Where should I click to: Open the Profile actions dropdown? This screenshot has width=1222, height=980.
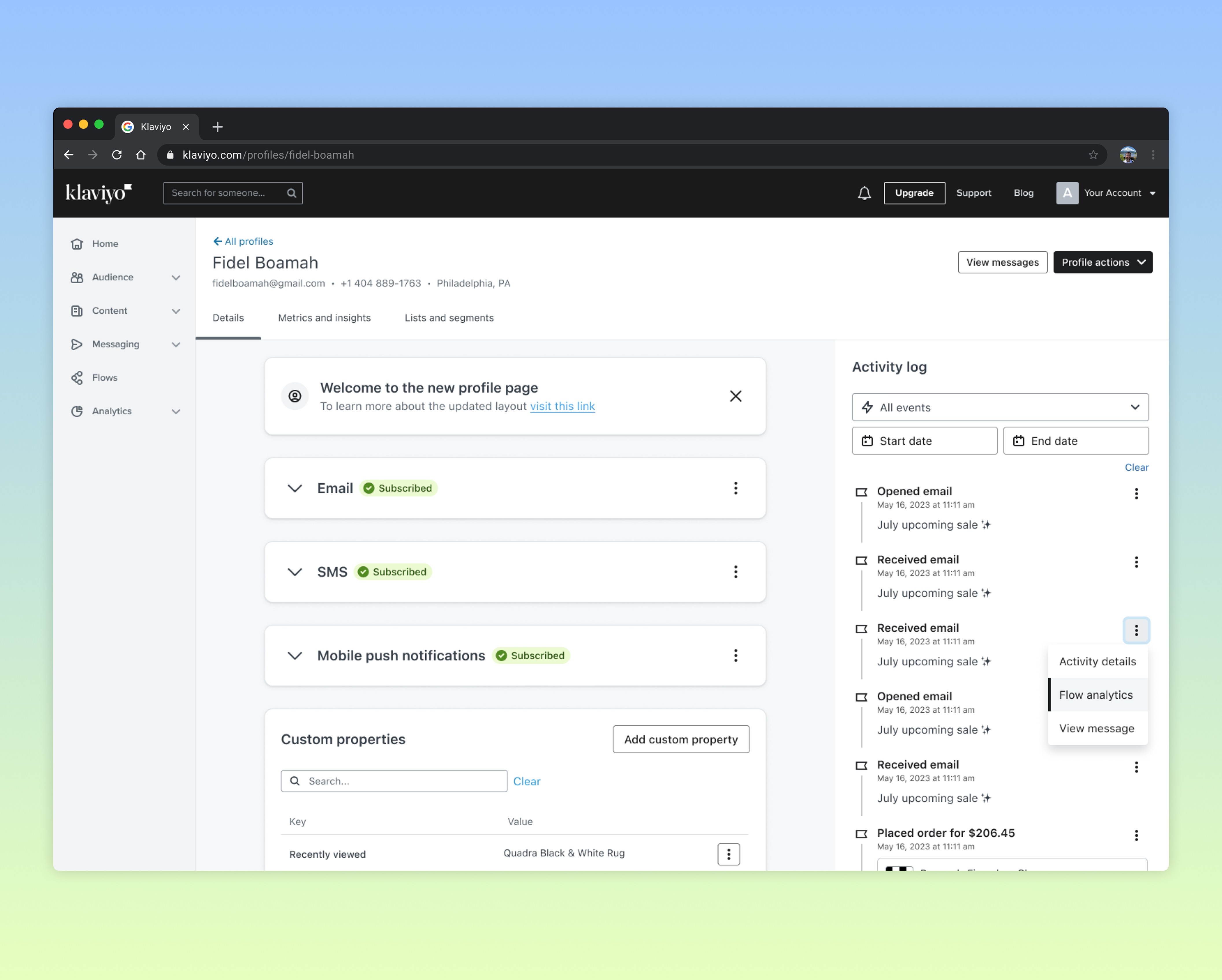(x=1102, y=262)
